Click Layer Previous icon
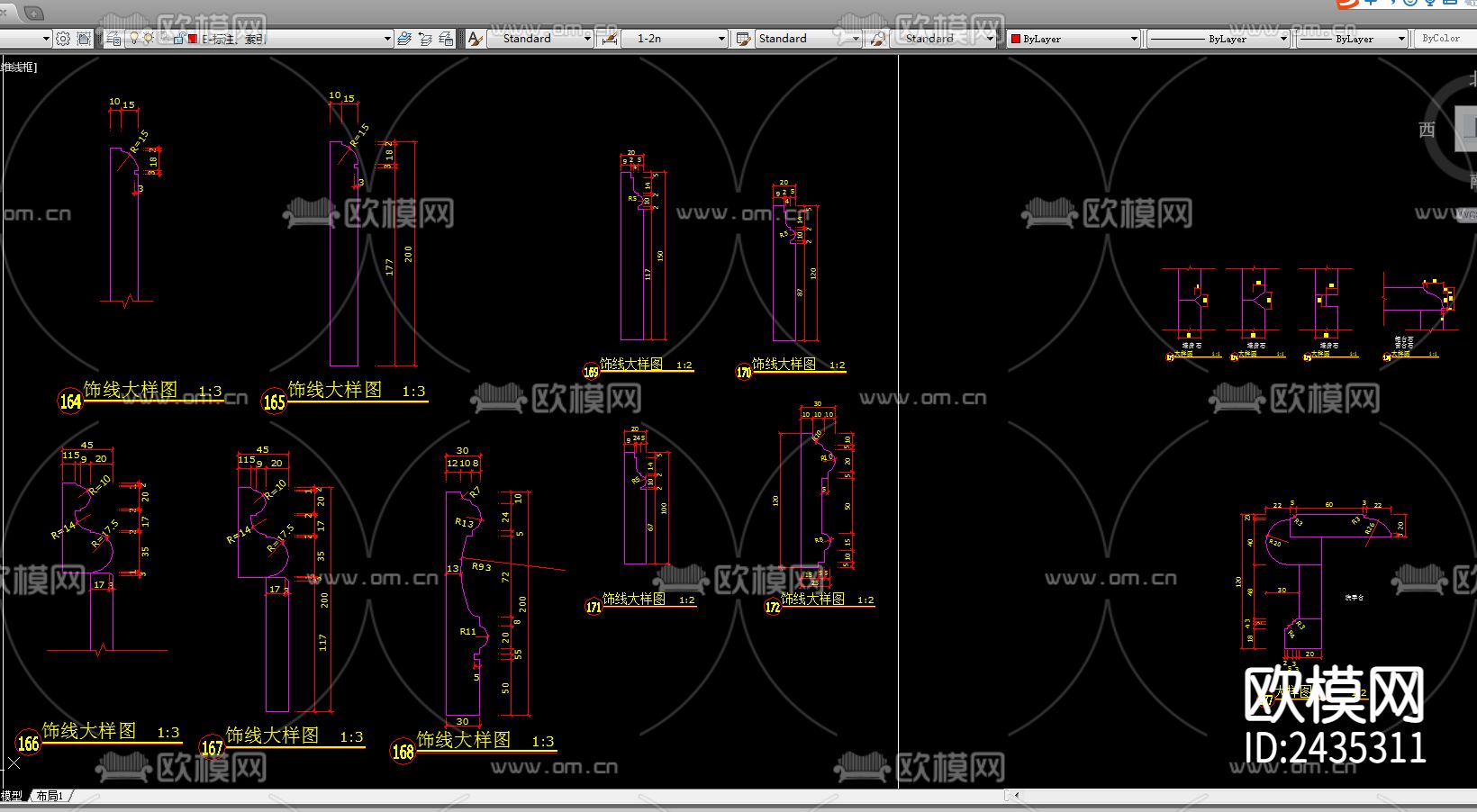 click(x=425, y=39)
